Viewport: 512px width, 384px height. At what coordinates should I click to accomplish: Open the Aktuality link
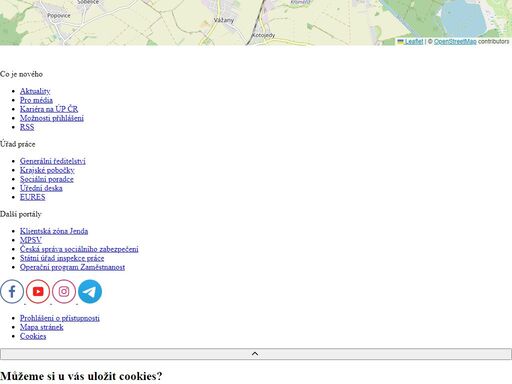[x=35, y=91]
